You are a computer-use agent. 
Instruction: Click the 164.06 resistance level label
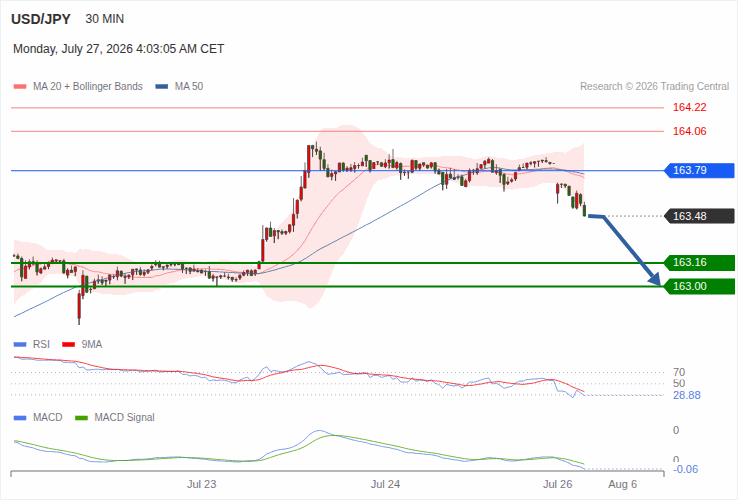pos(690,131)
